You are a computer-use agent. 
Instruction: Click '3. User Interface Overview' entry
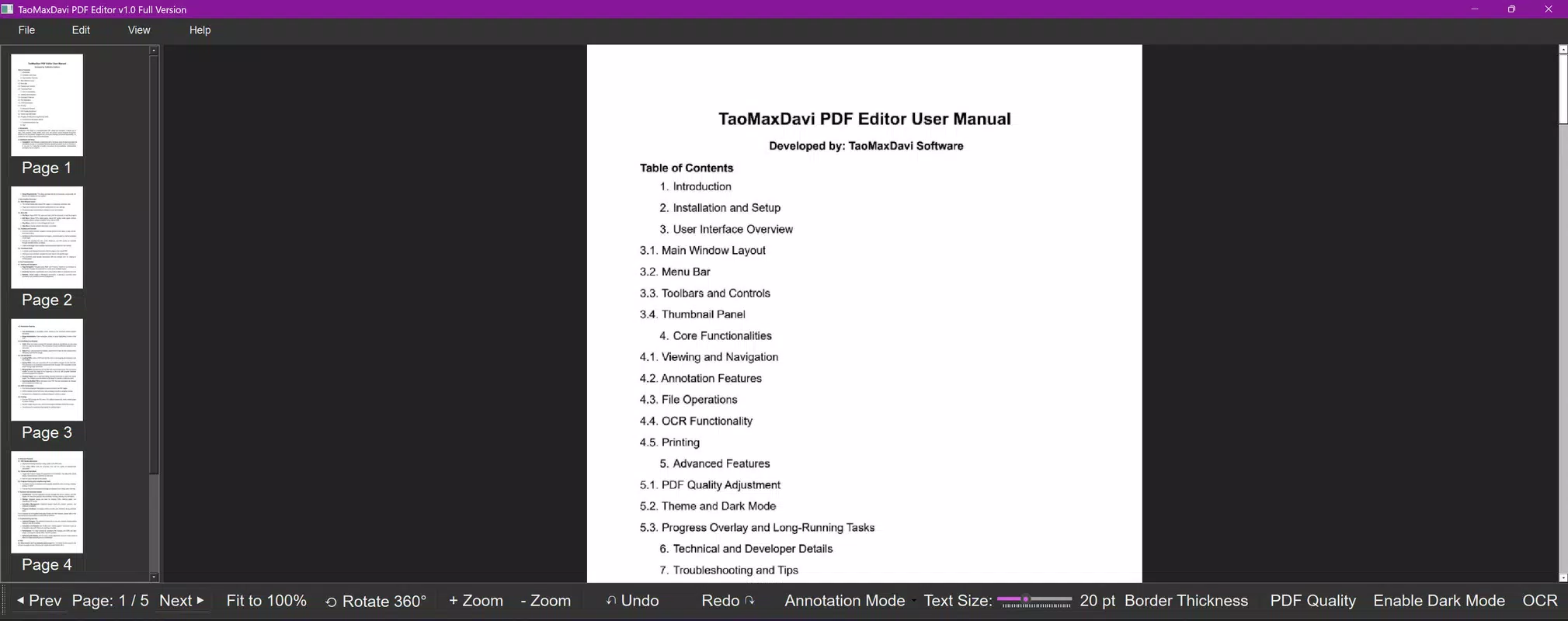pyautogui.click(x=726, y=229)
